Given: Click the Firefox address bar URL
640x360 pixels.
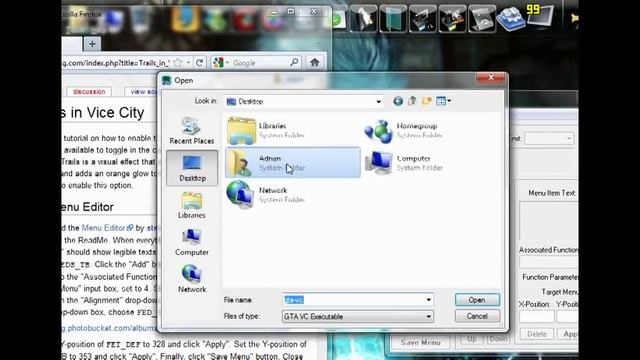Looking at the screenshot, I should click(x=116, y=63).
